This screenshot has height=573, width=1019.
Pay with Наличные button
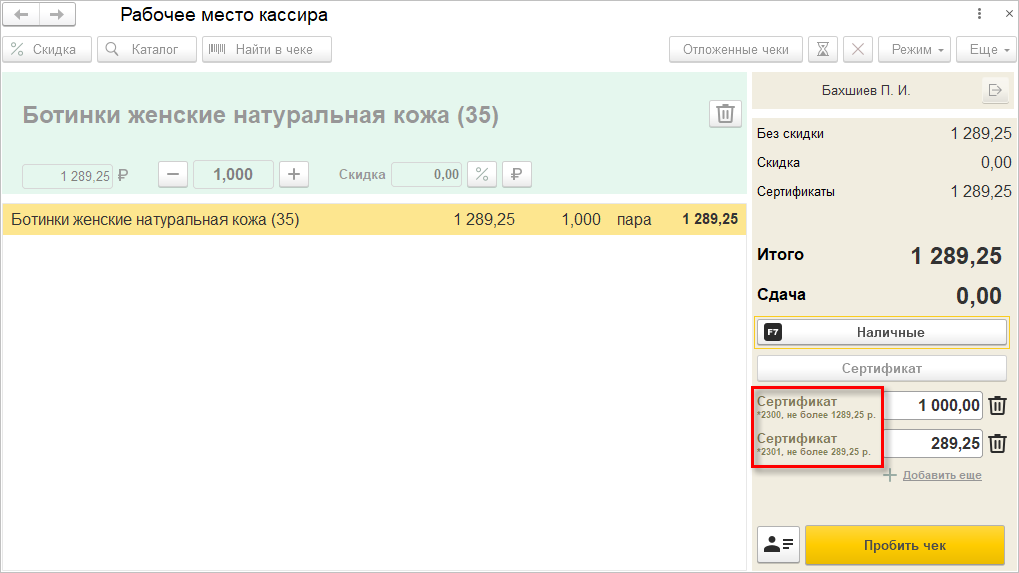click(x=882, y=332)
